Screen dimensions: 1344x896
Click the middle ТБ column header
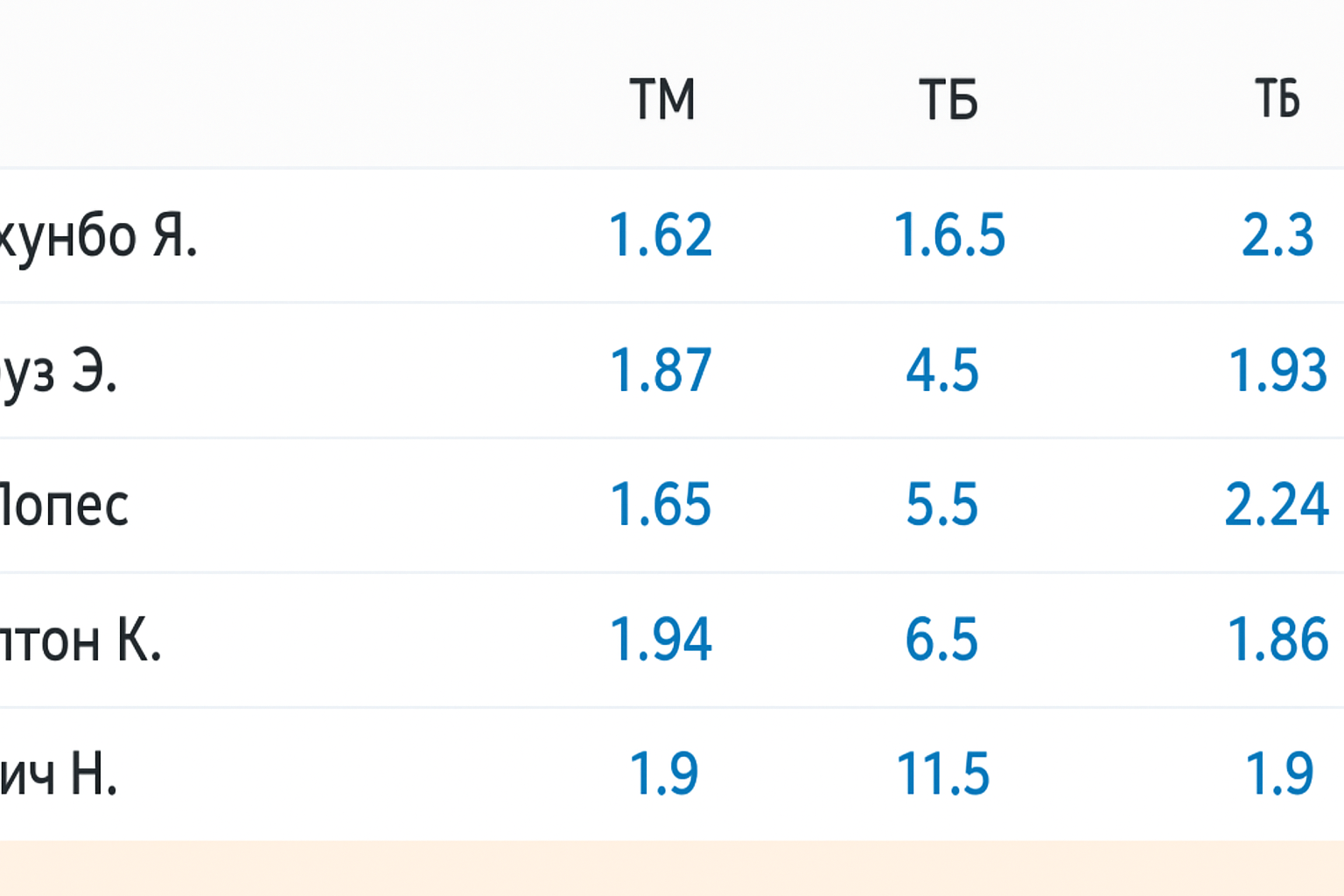tap(948, 99)
